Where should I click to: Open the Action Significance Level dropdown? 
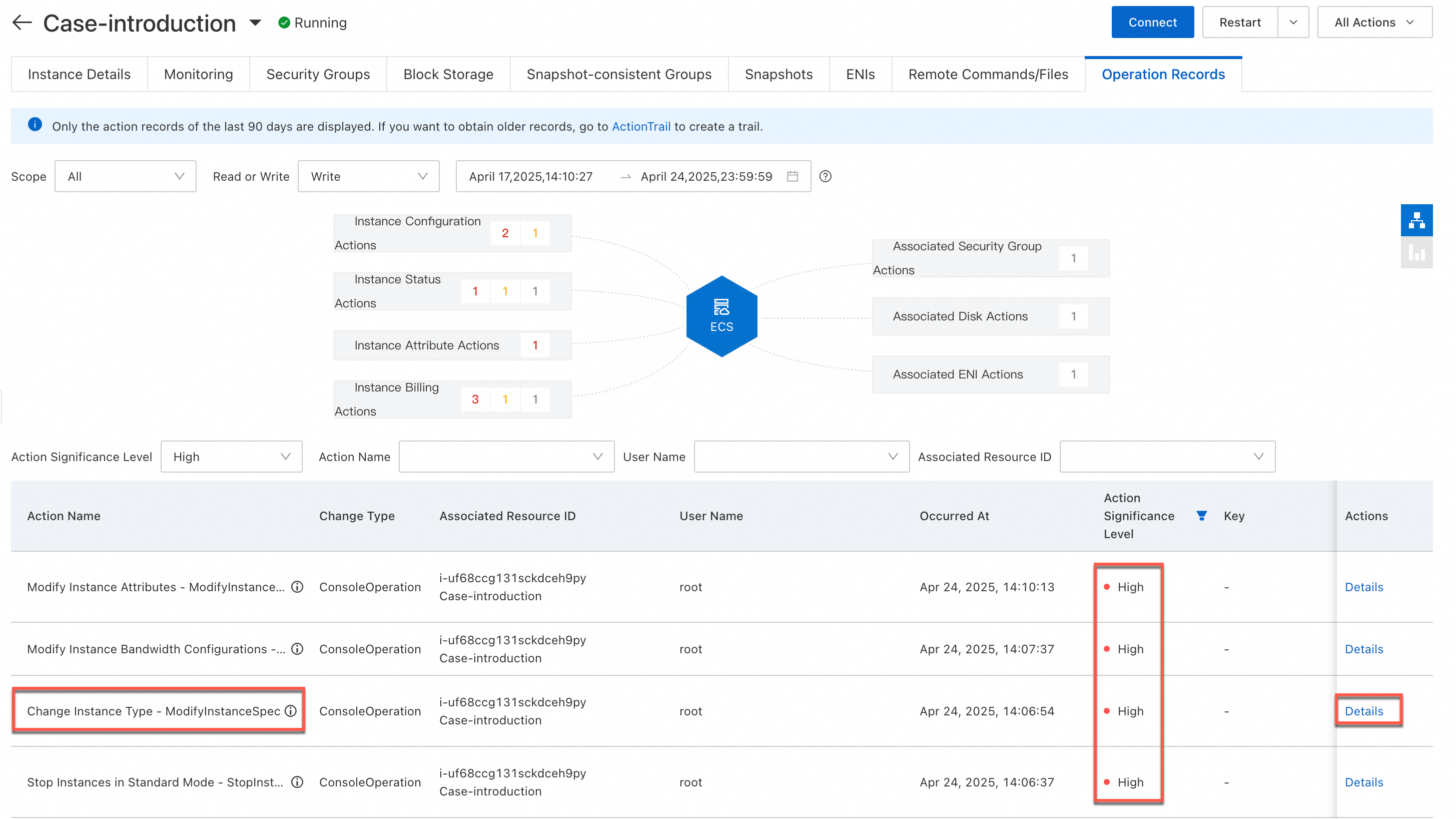pos(231,457)
